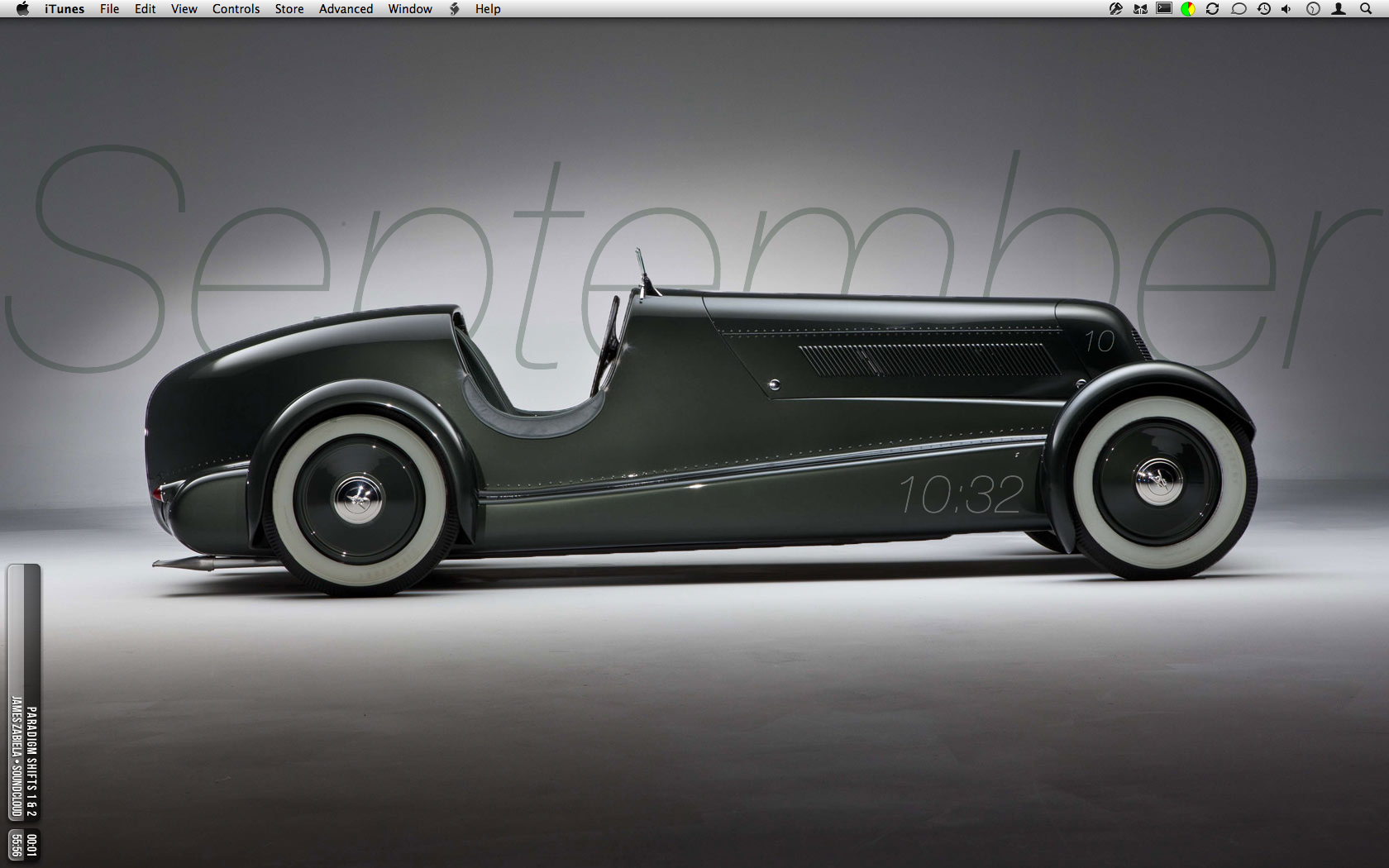Image resolution: width=1389 pixels, height=868 pixels.
Task: Open the Window menu
Action: 410,9
